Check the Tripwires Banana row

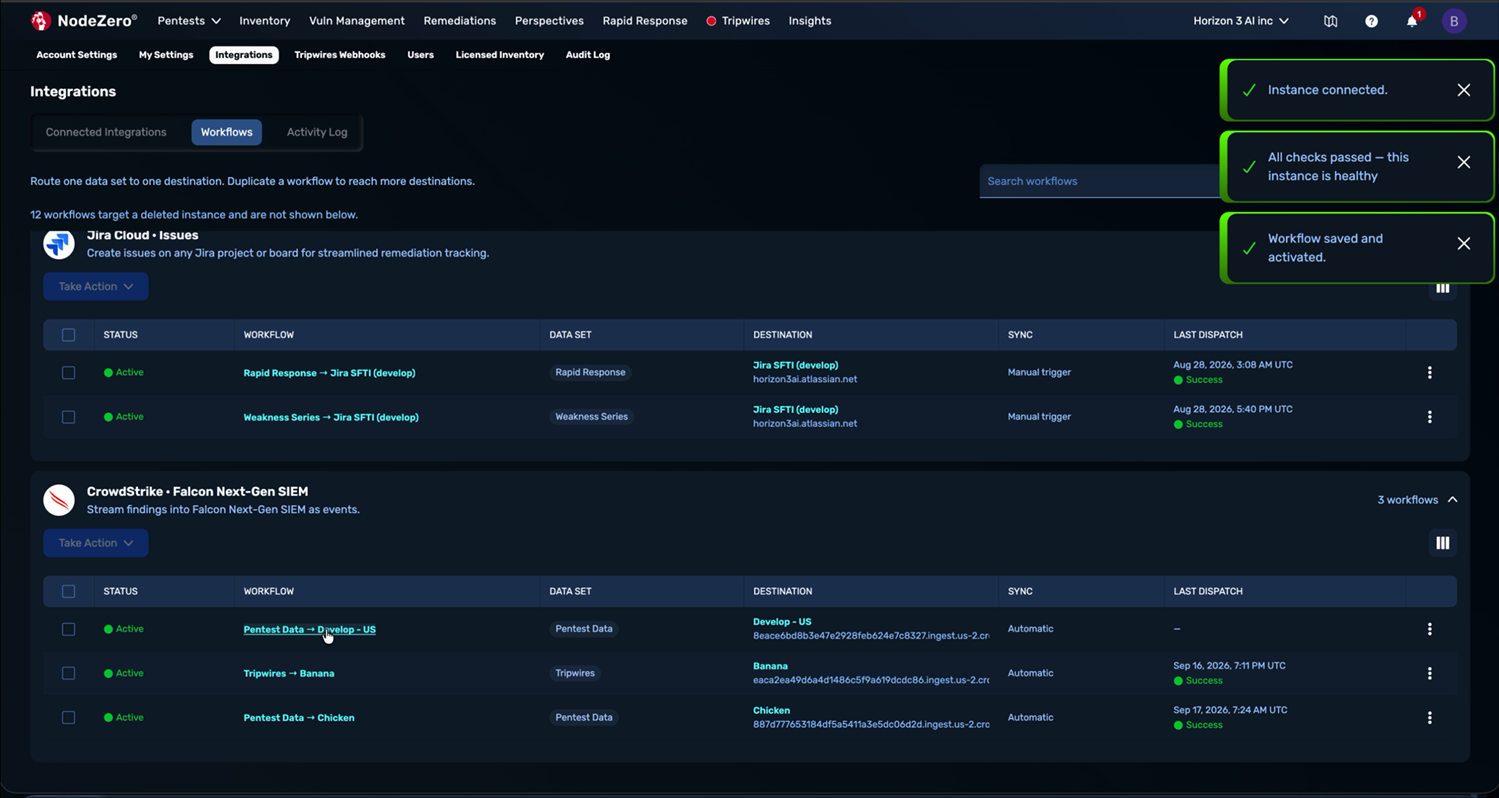point(68,673)
